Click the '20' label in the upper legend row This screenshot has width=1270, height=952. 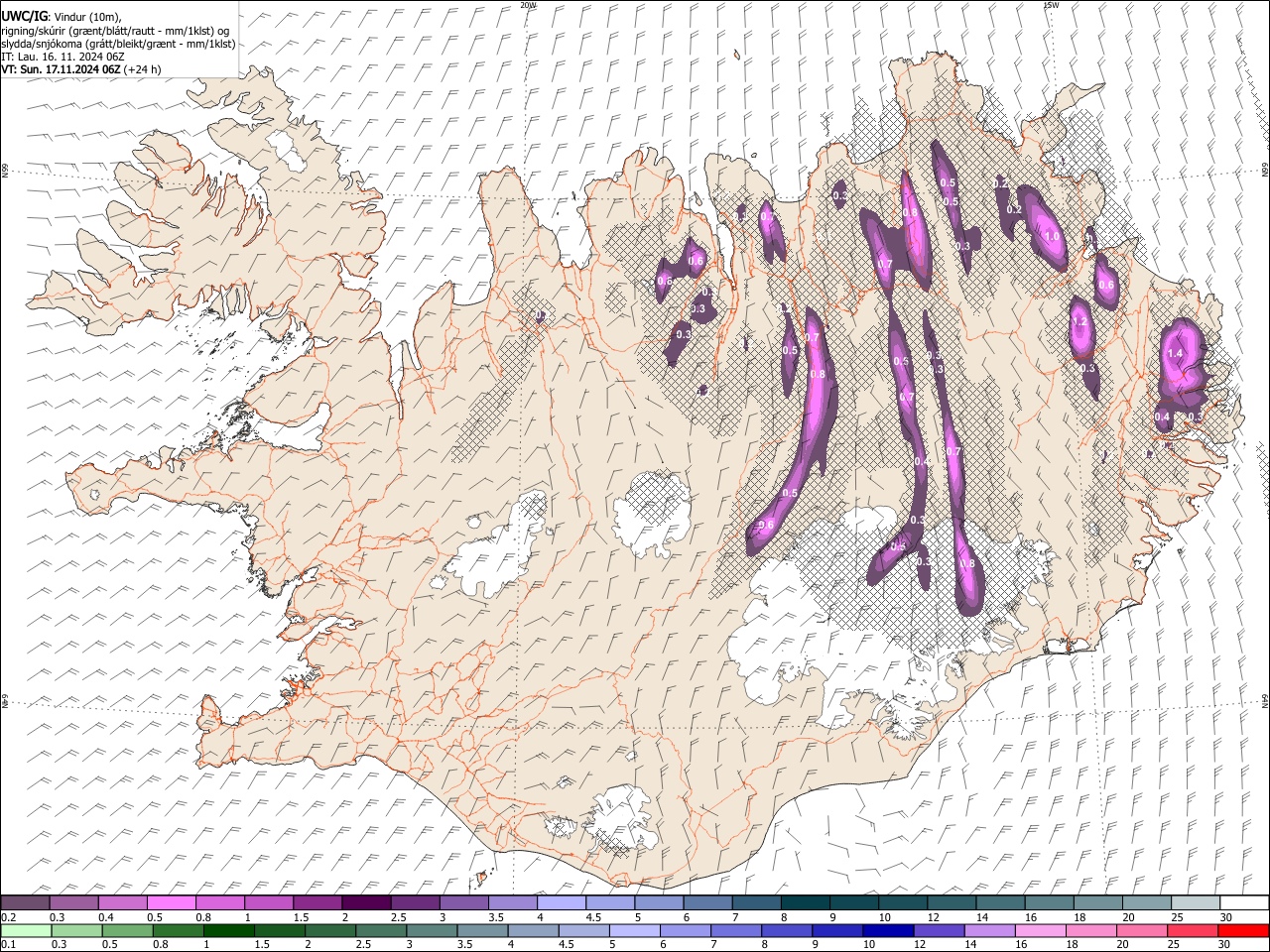tap(1127, 917)
